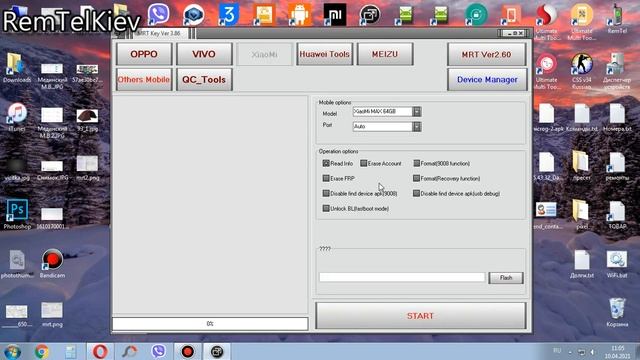Switch to Bandicam recorder in taskbar
Screen dimensions: 640x360
(187, 351)
